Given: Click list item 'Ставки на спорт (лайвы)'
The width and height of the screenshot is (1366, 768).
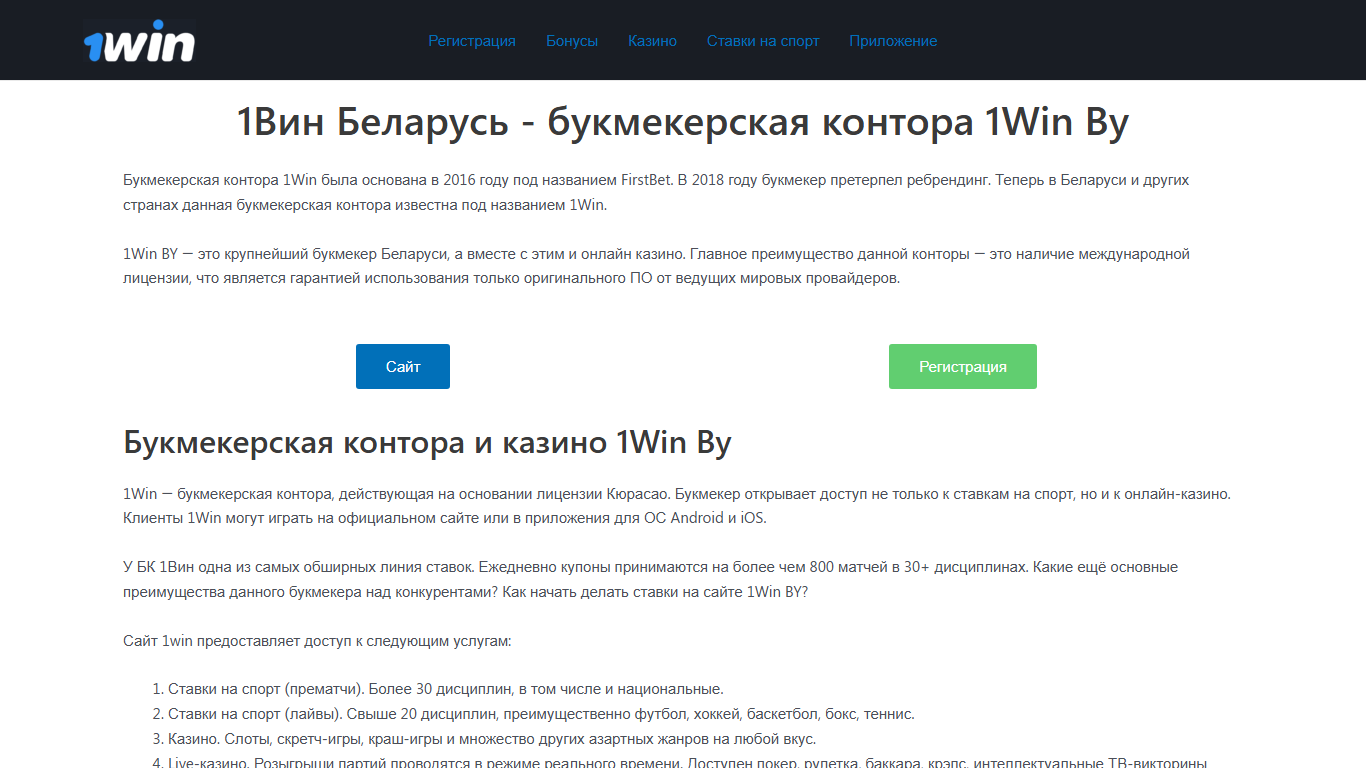Looking at the screenshot, I should tap(541, 714).
